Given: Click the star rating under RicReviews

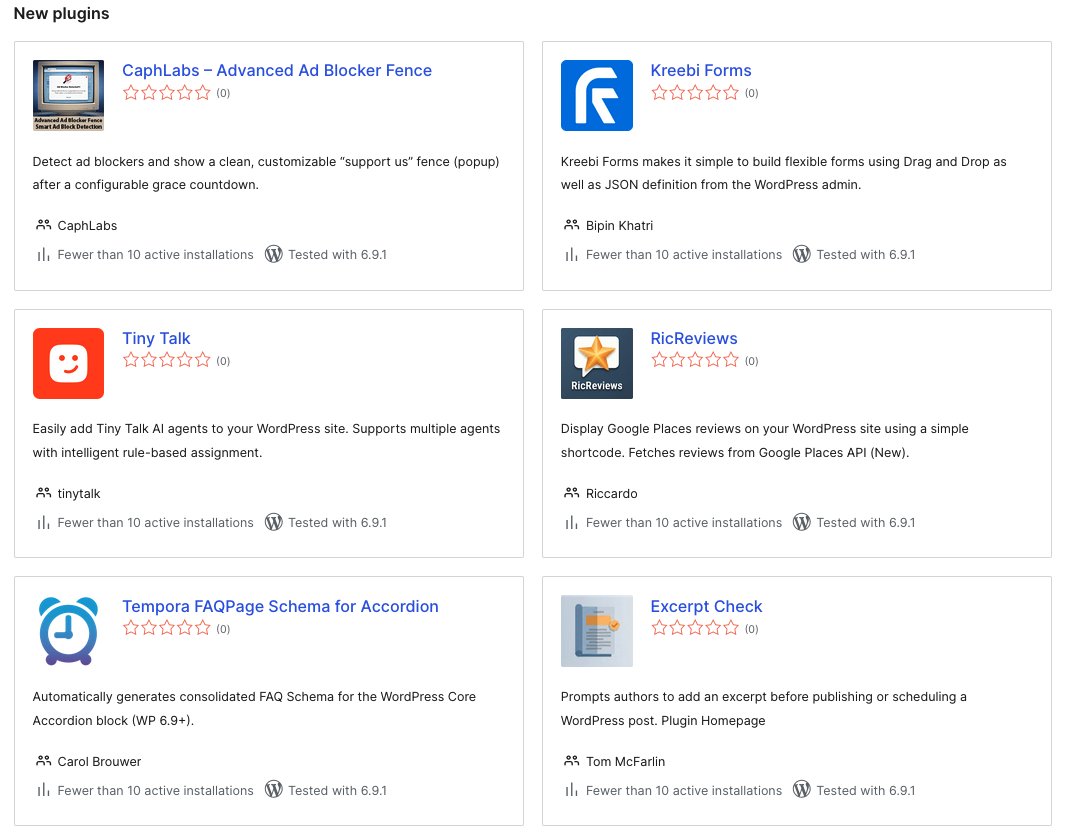Looking at the screenshot, I should (695, 360).
